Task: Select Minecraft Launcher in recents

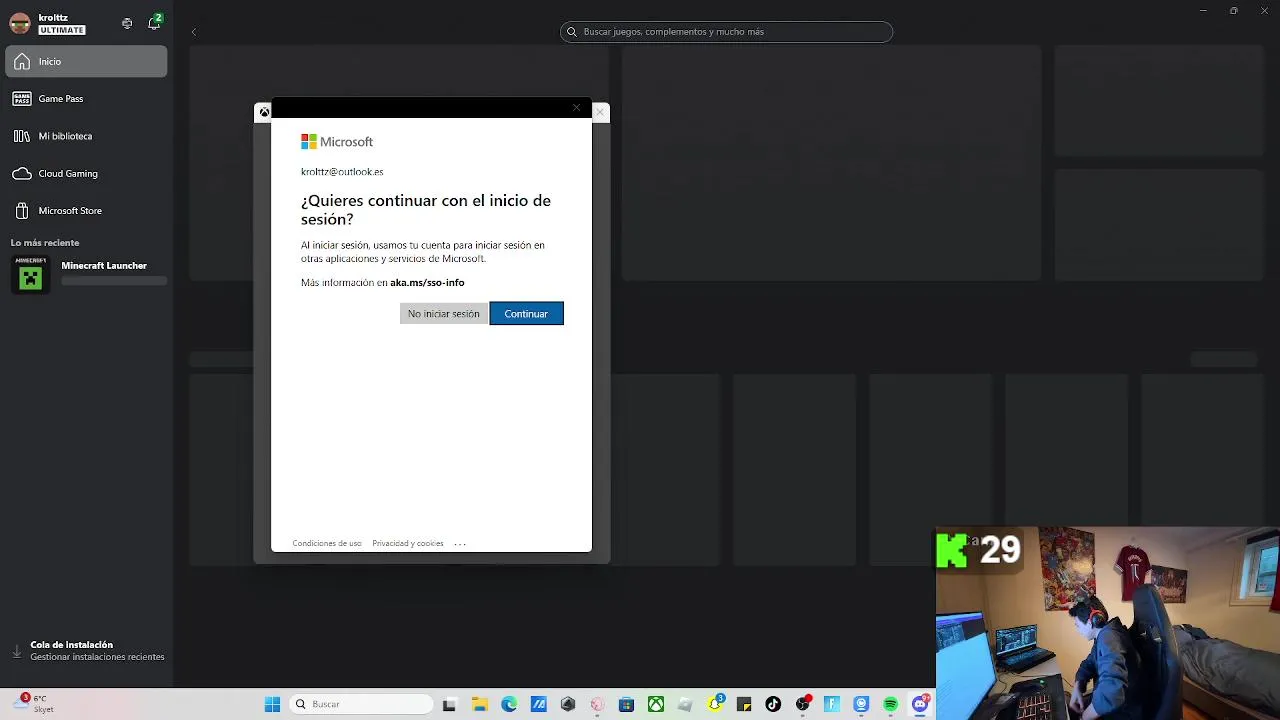Action: pyautogui.click(x=86, y=274)
